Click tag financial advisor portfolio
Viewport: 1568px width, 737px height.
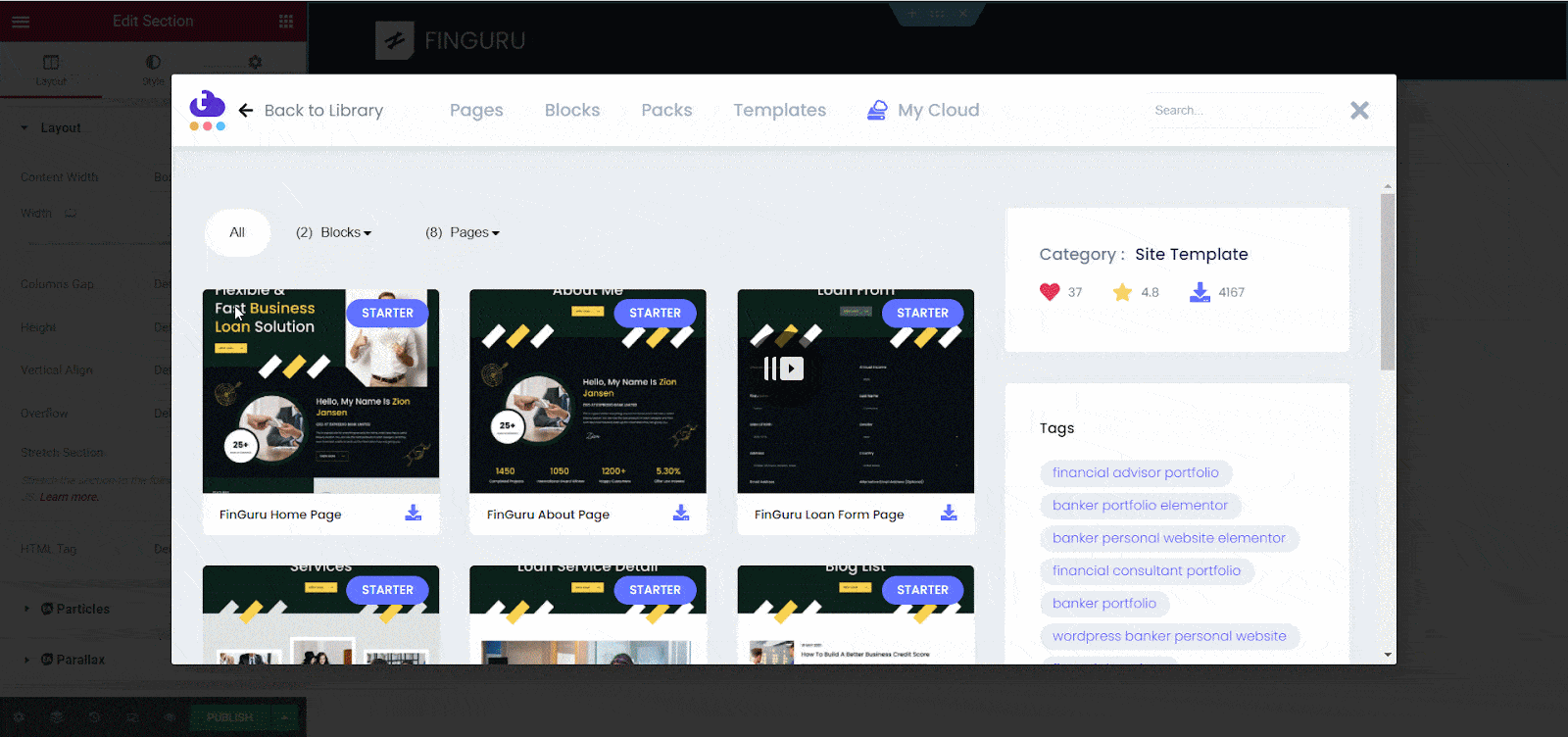point(1136,472)
